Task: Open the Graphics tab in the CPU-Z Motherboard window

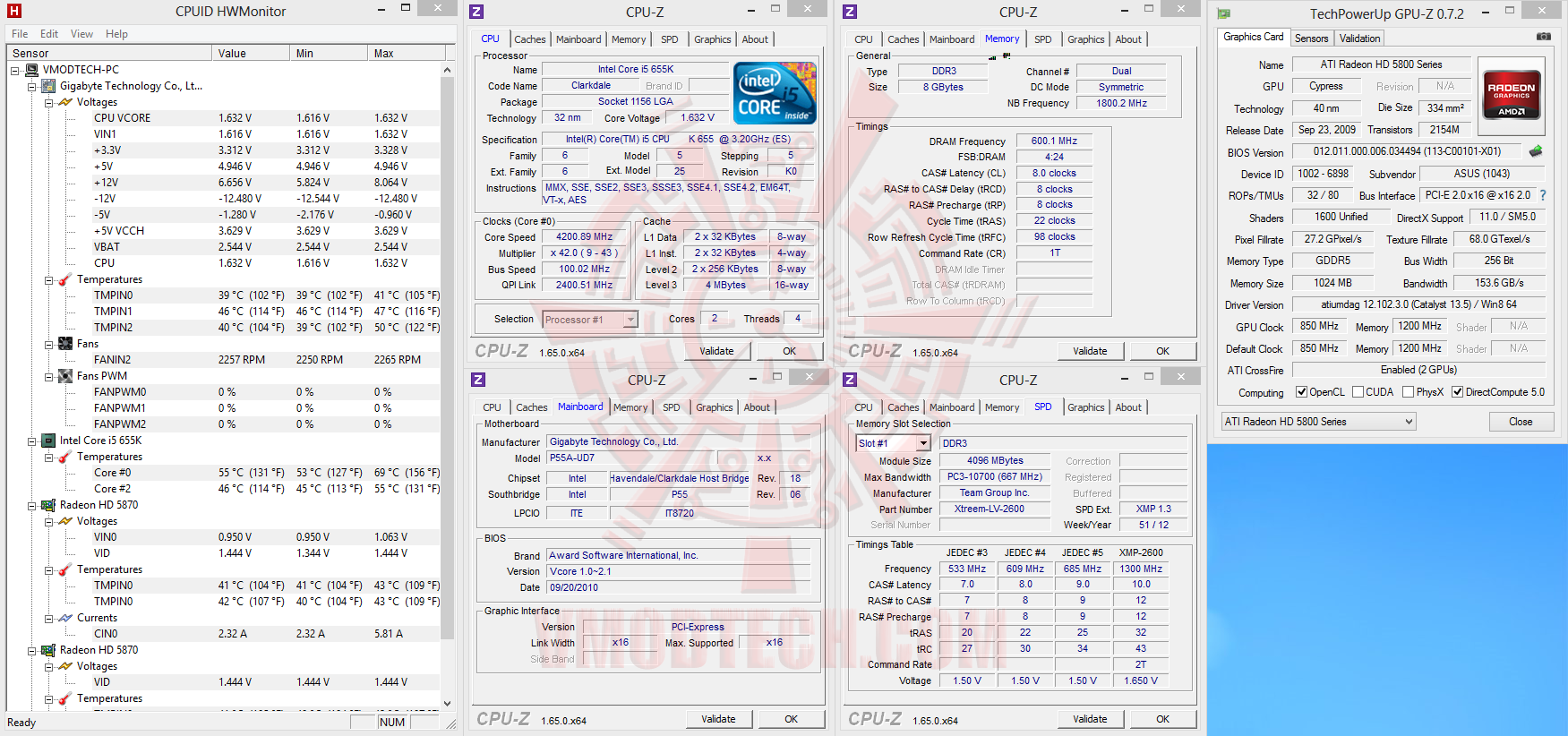Action: coord(715,407)
